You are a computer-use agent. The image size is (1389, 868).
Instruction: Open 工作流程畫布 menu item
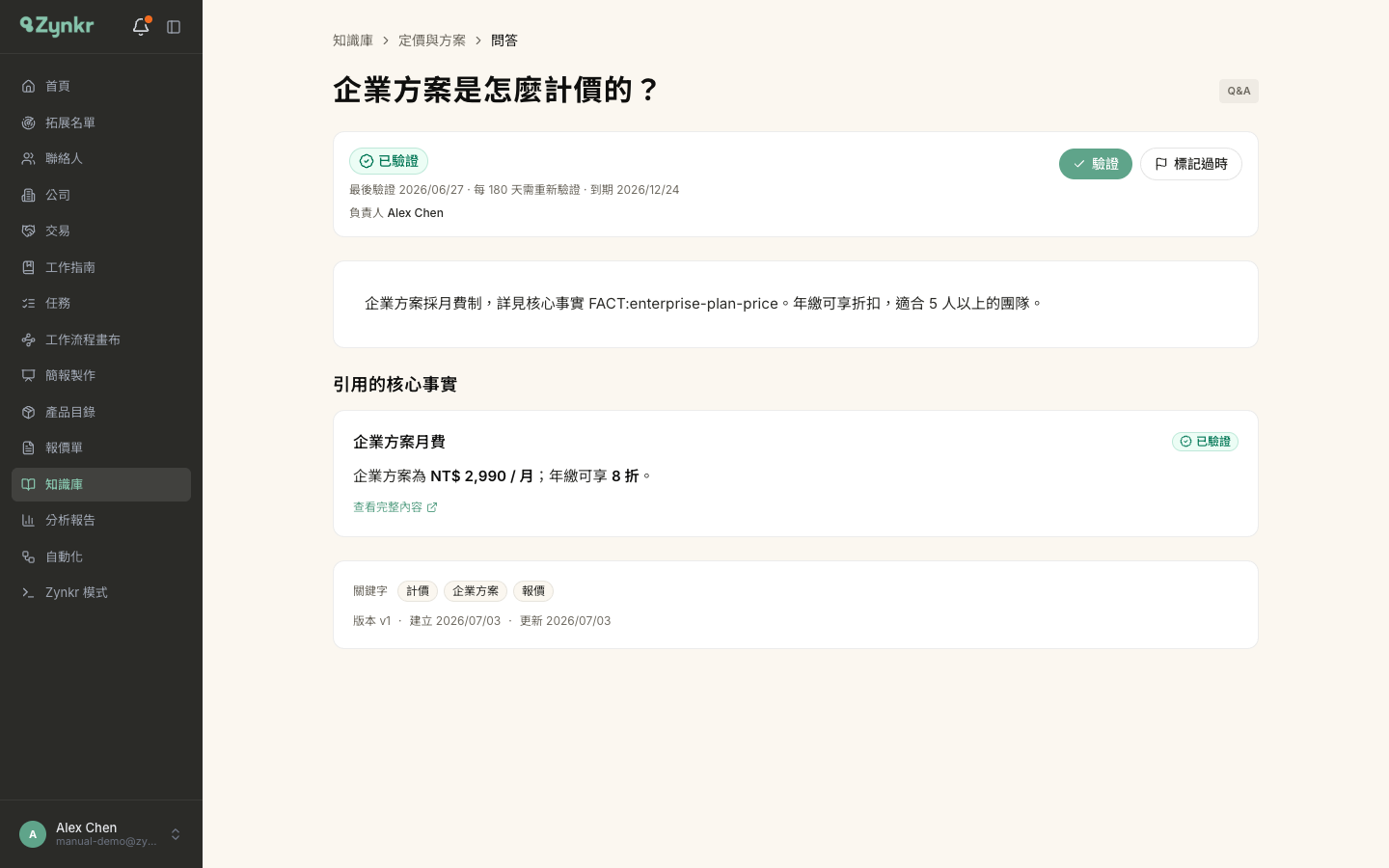(101, 339)
